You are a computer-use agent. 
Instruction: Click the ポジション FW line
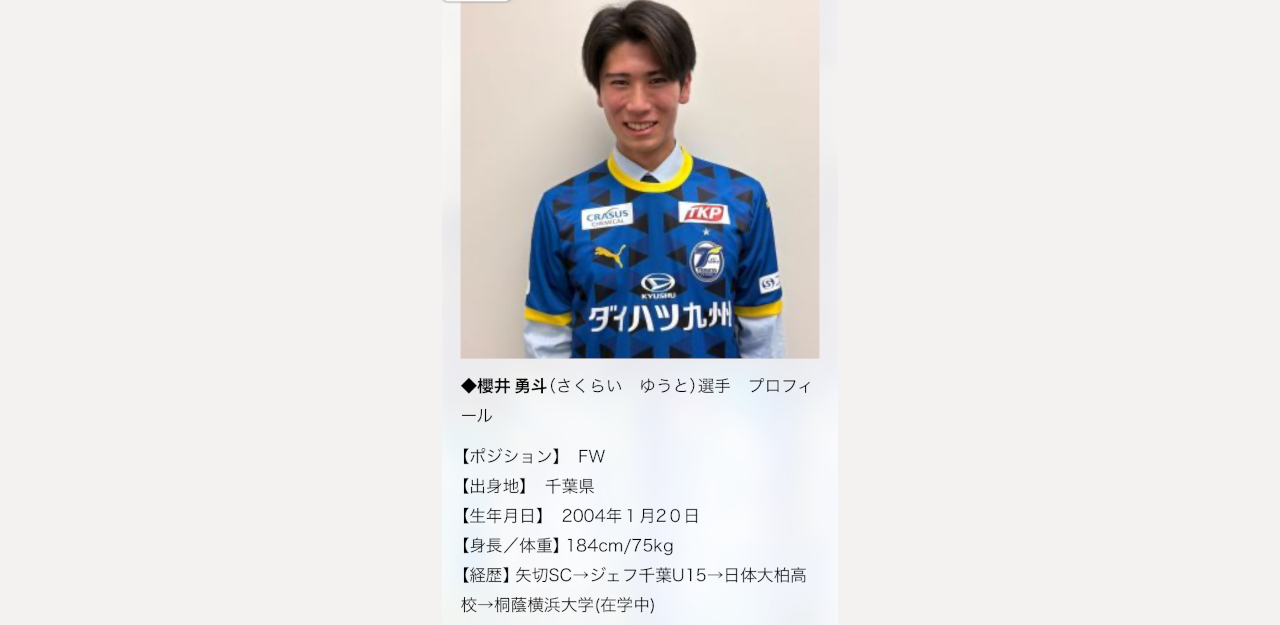click(x=533, y=456)
